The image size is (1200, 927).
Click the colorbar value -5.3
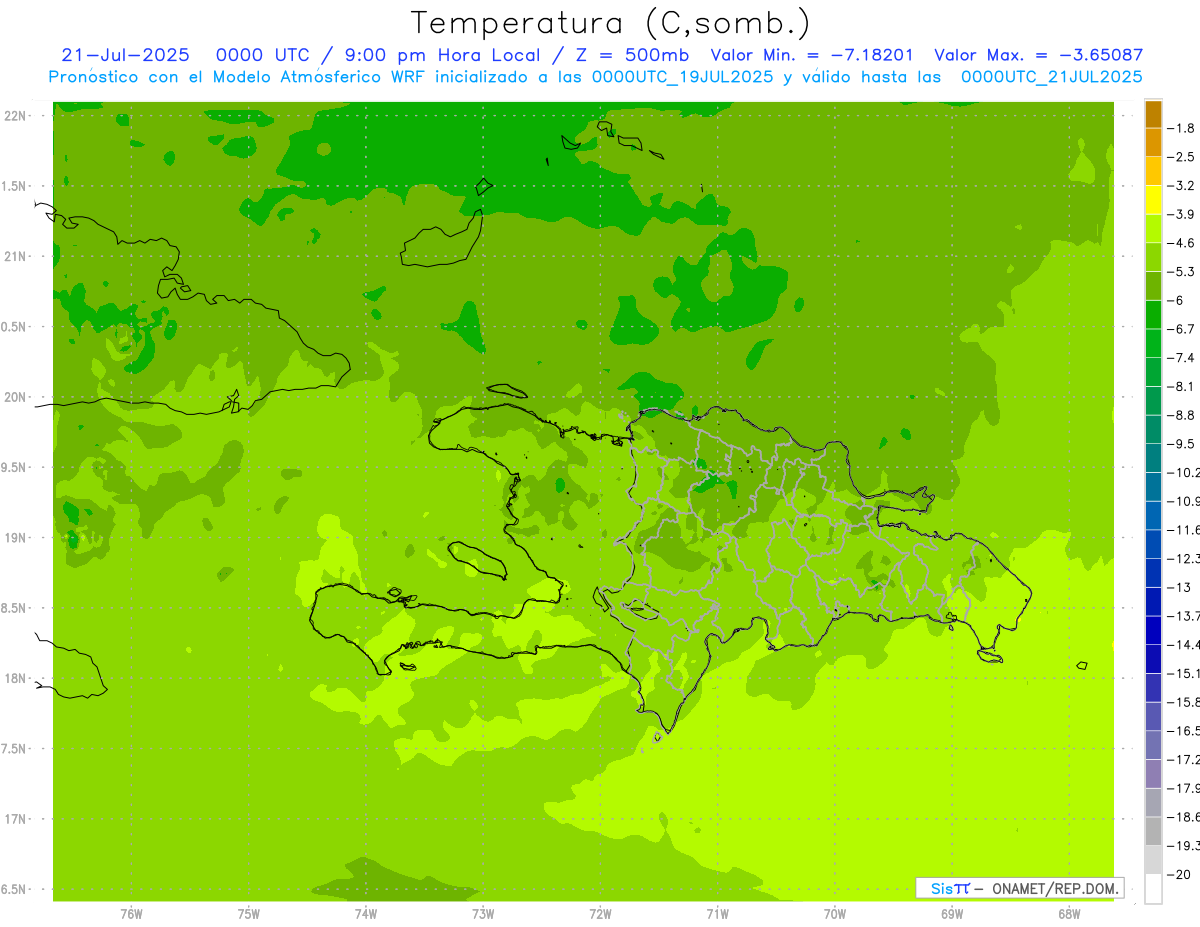1181,271
